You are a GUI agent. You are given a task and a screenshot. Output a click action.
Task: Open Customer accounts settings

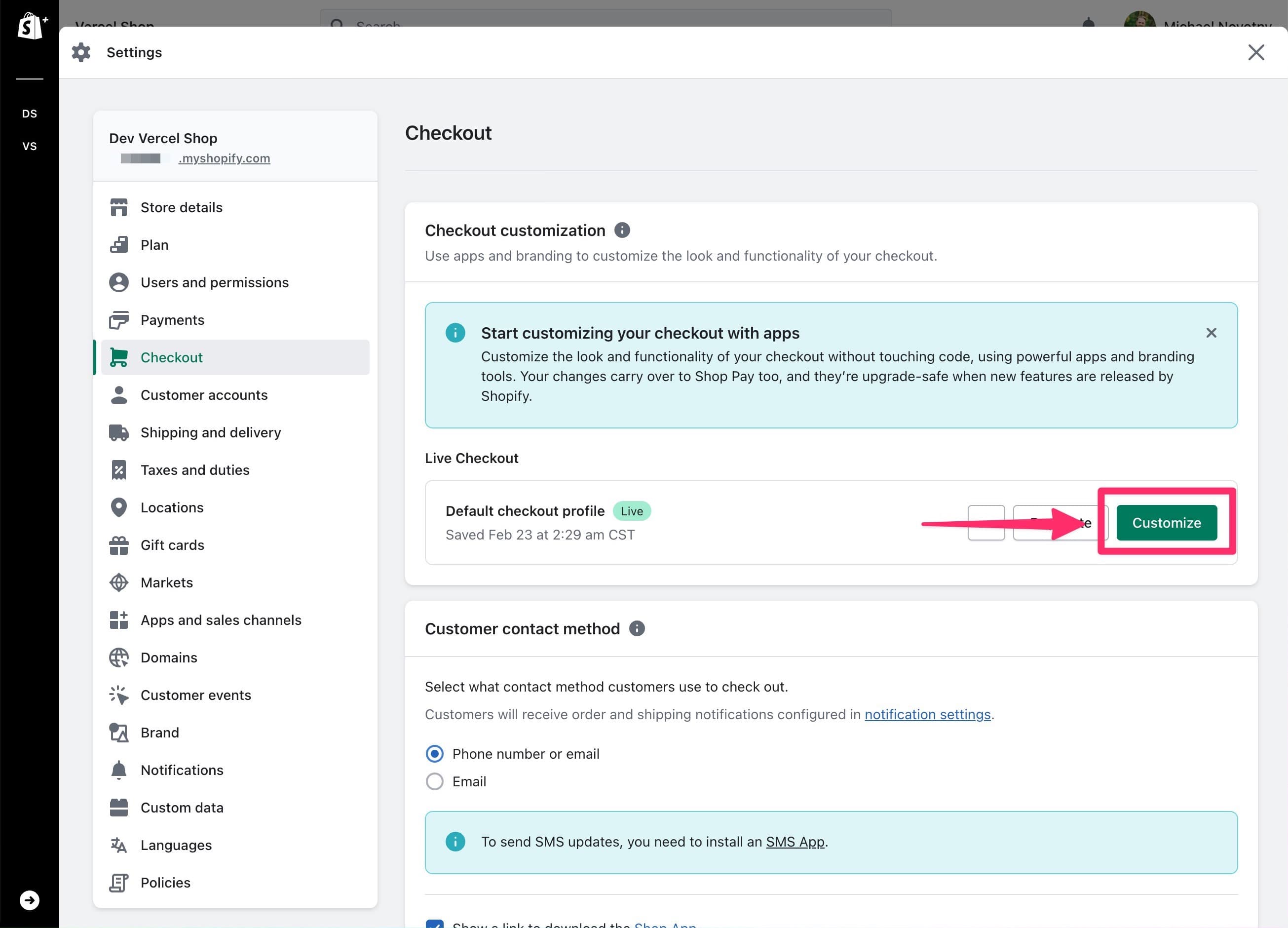(204, 395)
